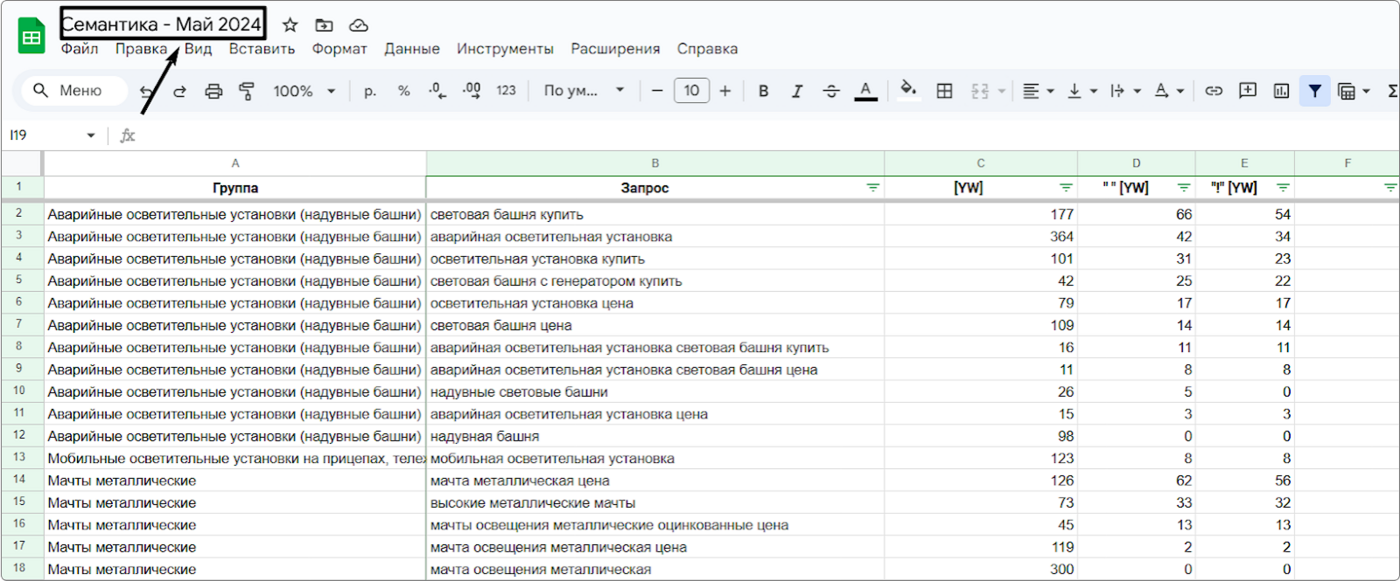This screenshot has height=581, width=1400.
Task: Click the Print icon
Action: [x=214, y=91]
